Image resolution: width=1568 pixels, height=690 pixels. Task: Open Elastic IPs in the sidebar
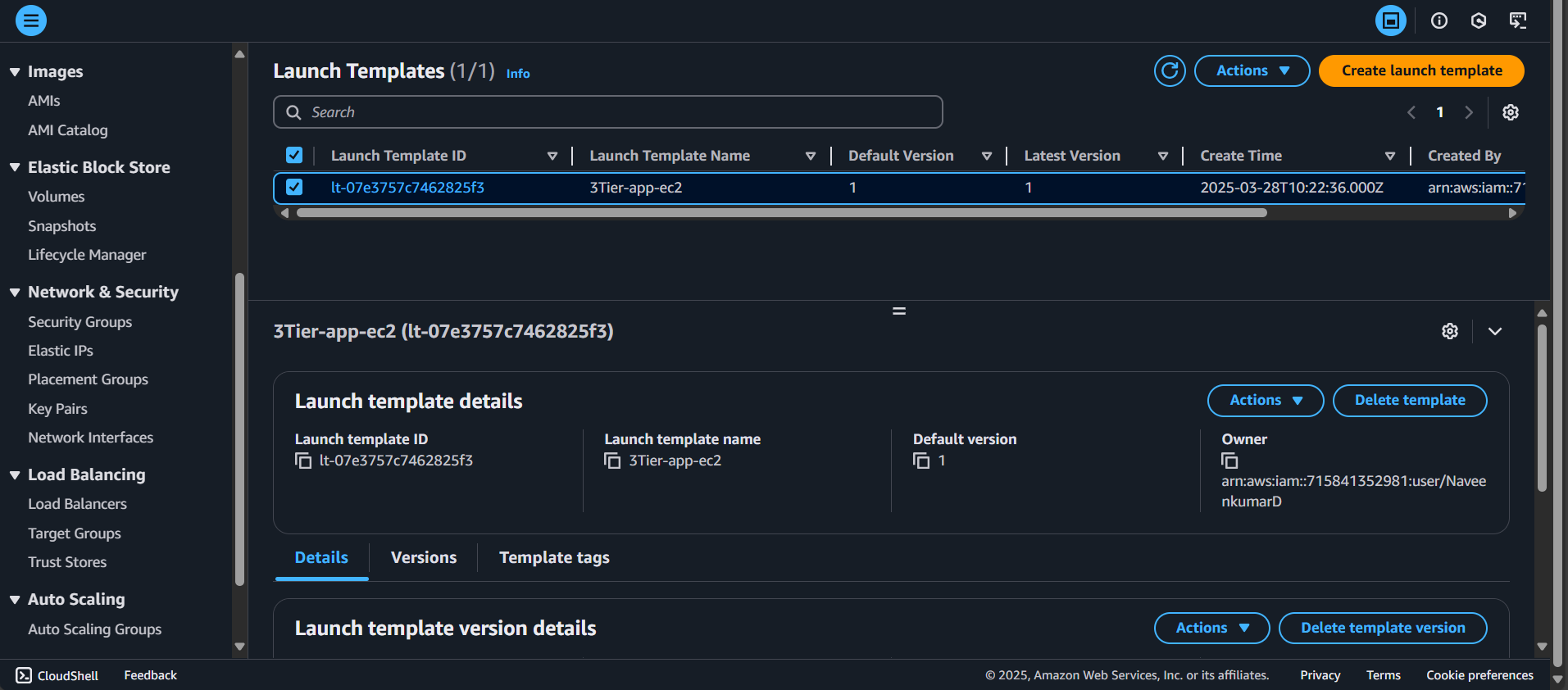coord(61,351)
